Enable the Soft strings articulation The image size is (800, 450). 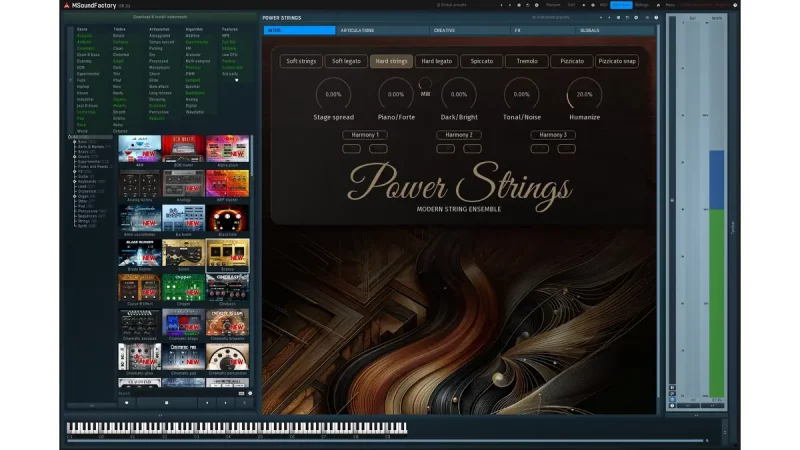pos(302,61)
